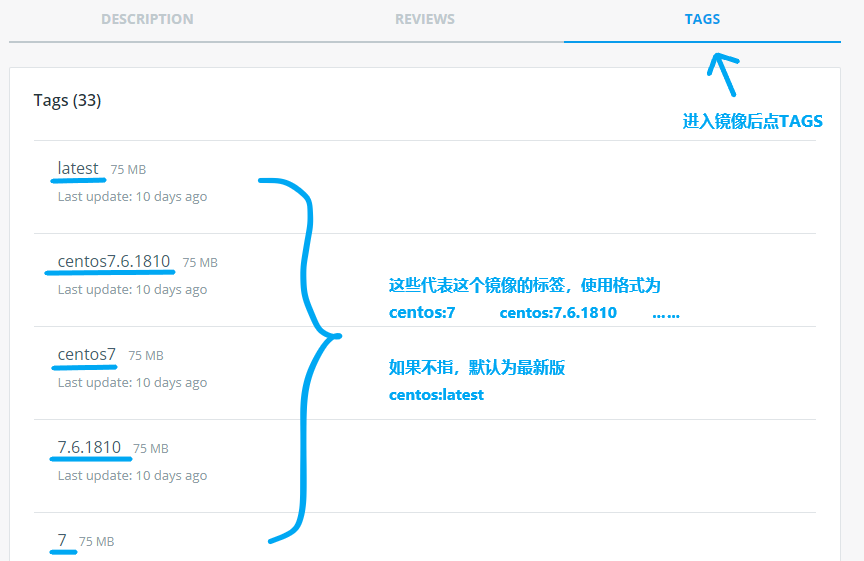
Task: Click Last update text under latest tag
Action: (132, 197)
